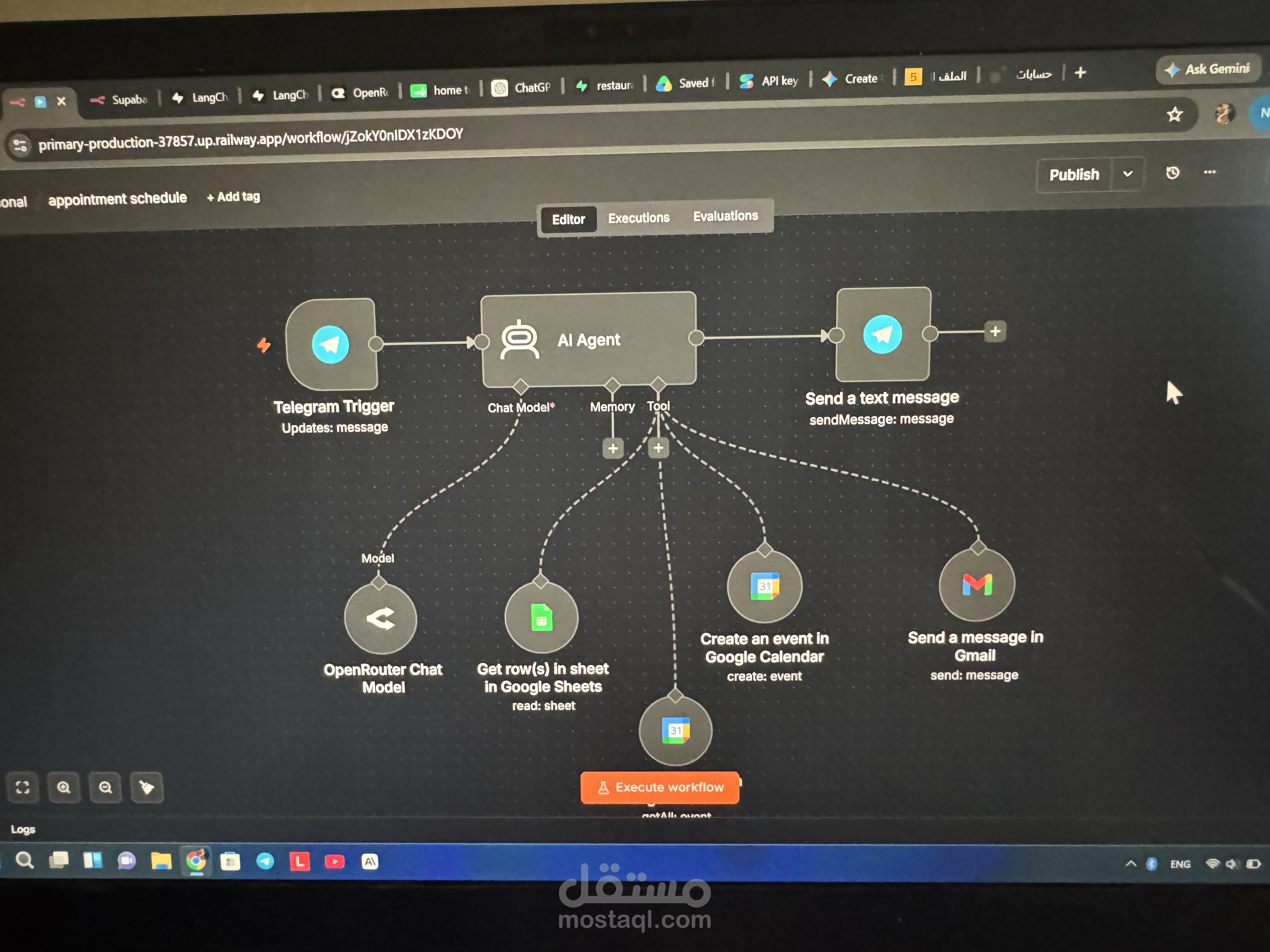Open the three-dot workflow options menu
Image resolution: width=1270 pixels, height=952 pixels.
pyautogui.click(x=1210, y=172)
